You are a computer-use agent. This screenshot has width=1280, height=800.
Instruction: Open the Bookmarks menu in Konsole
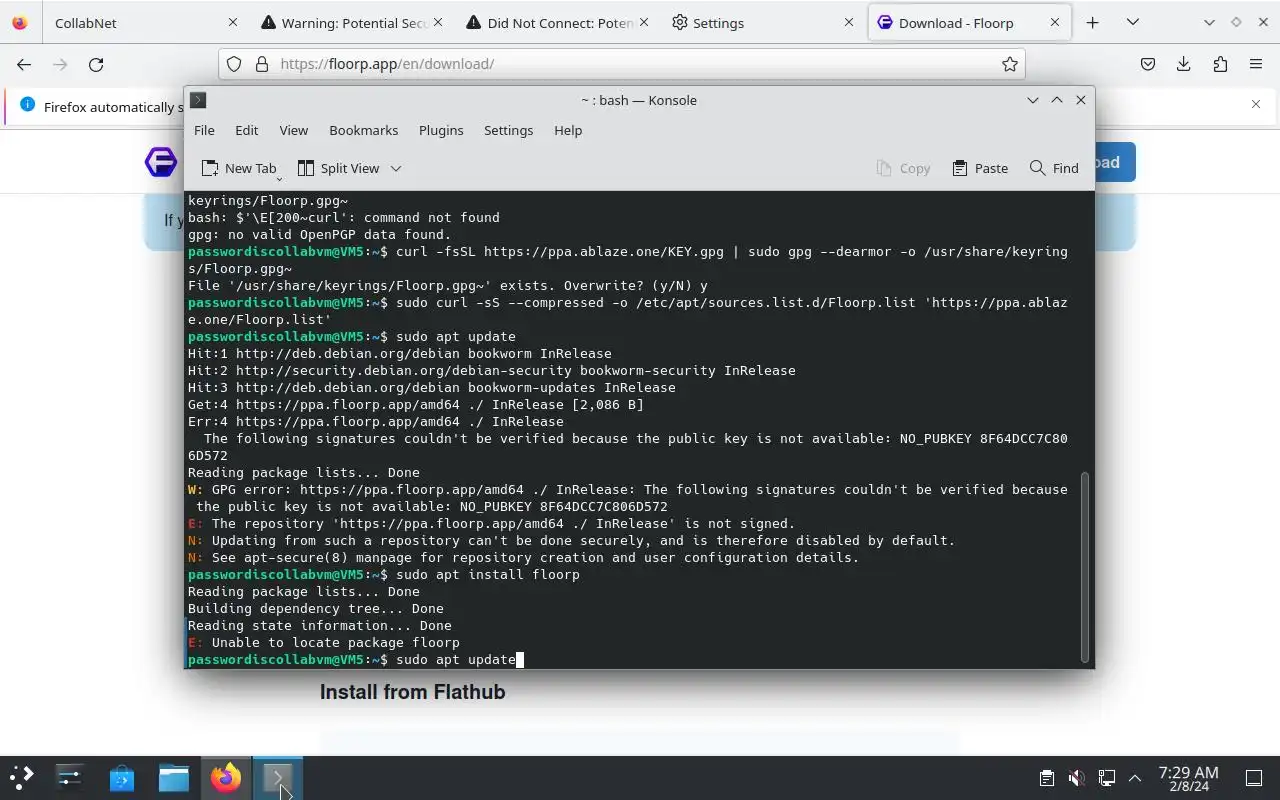[x=363, y=130]
